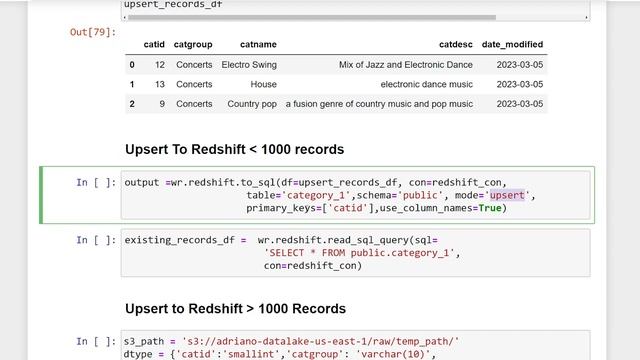640x360 pixels.
Task: Click the 'Electro Swing' cell
Action: click(x=249, y=65)
